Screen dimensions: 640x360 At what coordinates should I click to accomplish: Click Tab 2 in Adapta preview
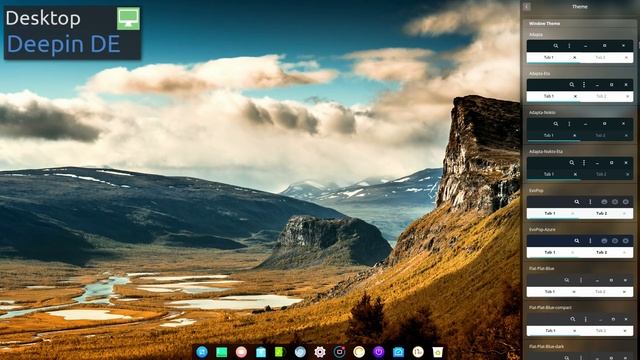pos(600,58)
